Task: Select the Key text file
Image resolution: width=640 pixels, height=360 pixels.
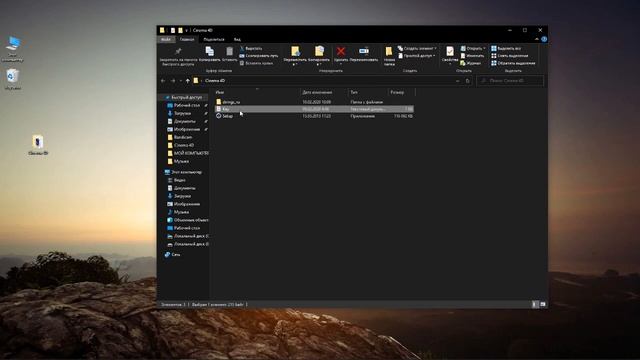Action: [314, 109]
